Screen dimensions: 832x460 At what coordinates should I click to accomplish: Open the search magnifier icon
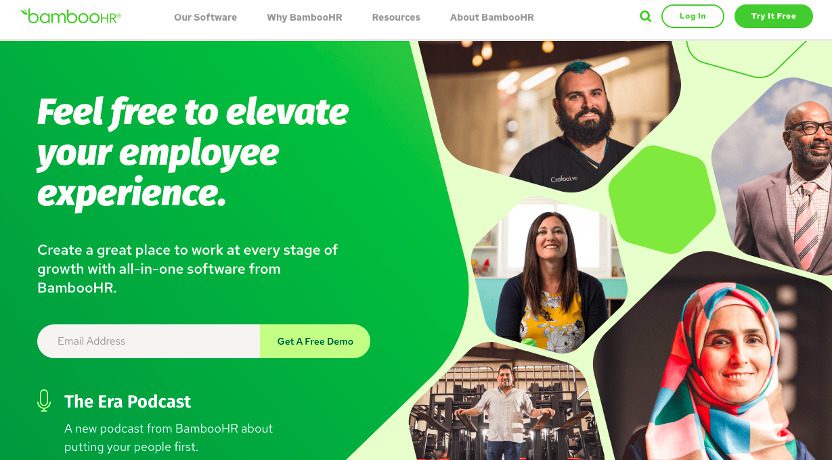tap(645, 16)
